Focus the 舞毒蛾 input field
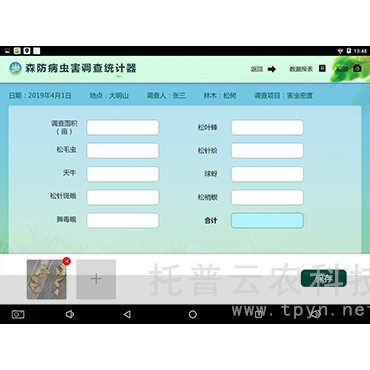 pyautogui.click(x=123, y=220)
